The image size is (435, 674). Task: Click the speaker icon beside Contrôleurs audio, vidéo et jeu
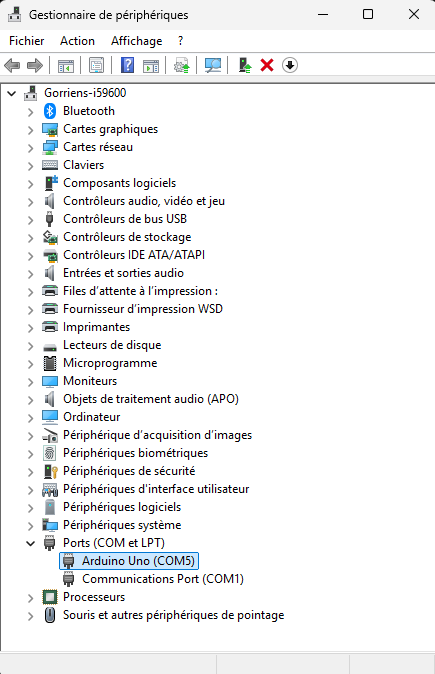(x=50, y=201)
